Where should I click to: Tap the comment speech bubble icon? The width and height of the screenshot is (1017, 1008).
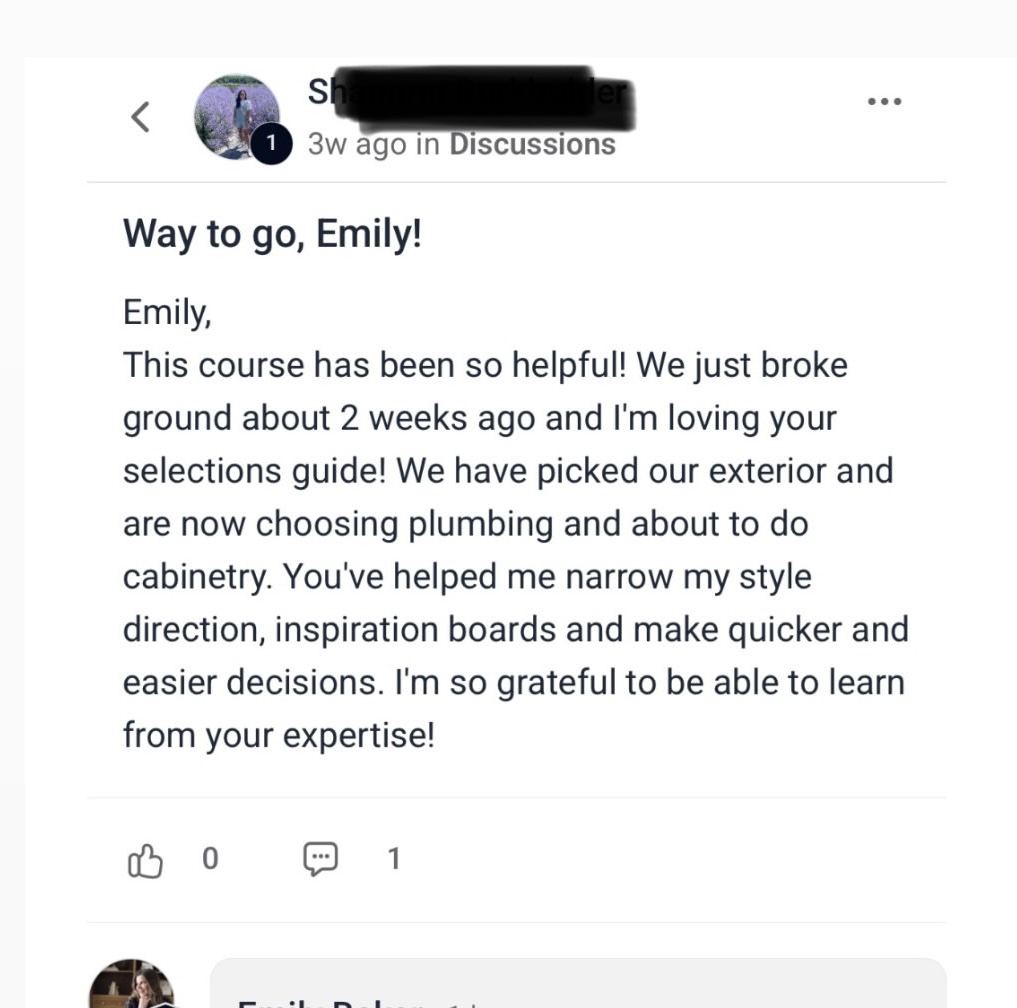pos(321,859)
